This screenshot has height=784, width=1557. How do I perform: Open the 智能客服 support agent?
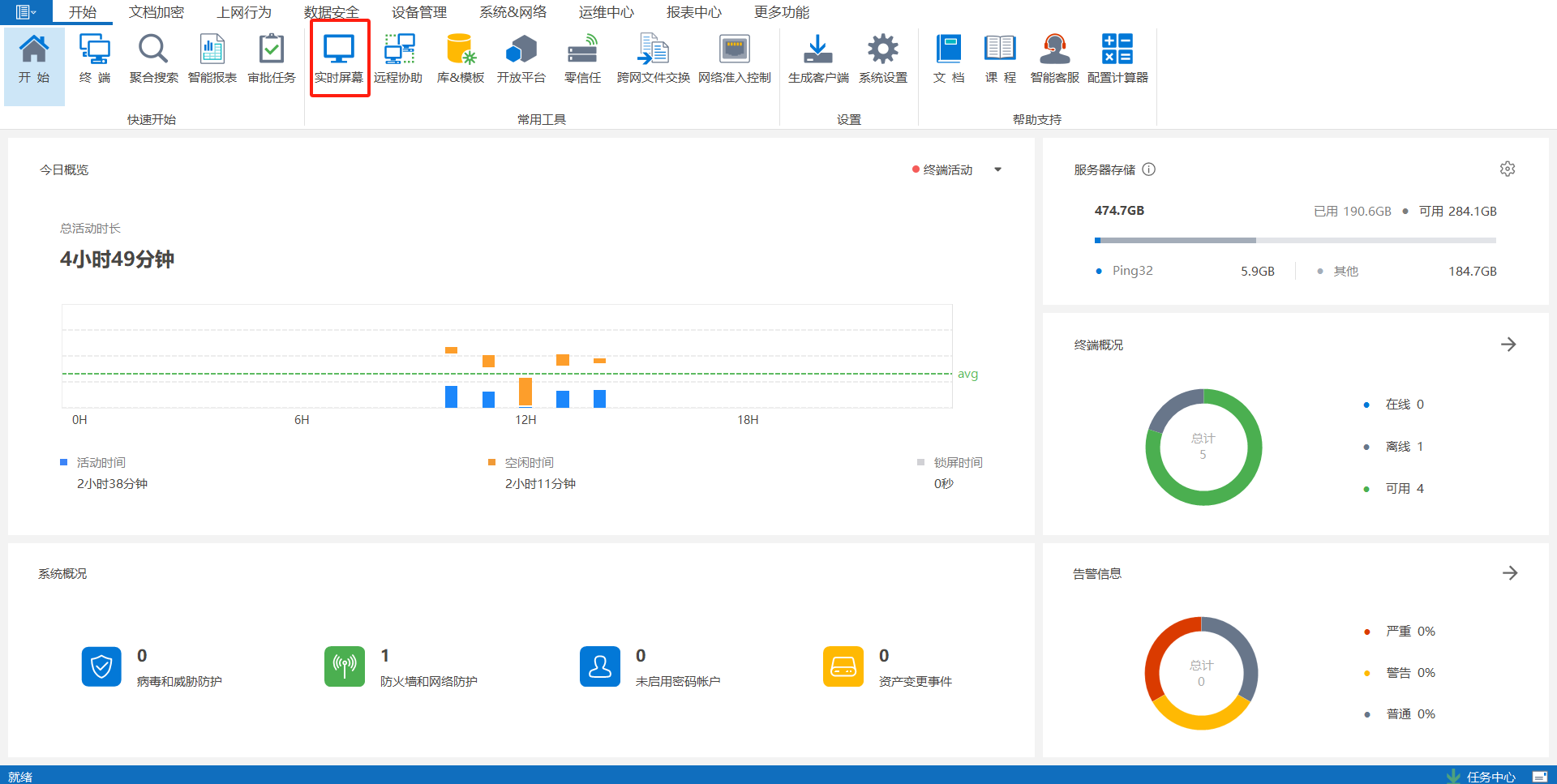[1054, 58]
